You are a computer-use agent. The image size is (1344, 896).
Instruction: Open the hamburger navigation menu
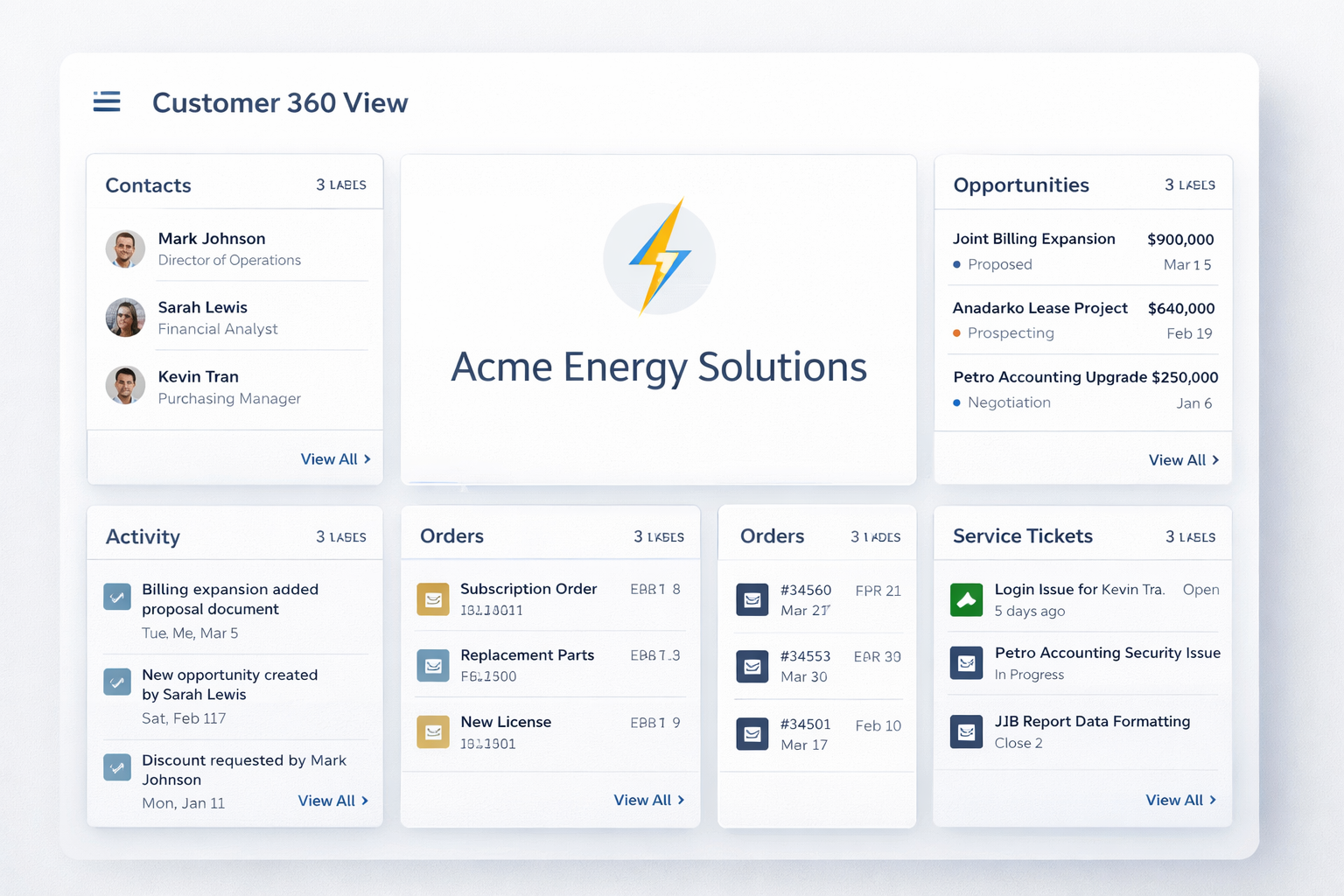click(107, 101)
